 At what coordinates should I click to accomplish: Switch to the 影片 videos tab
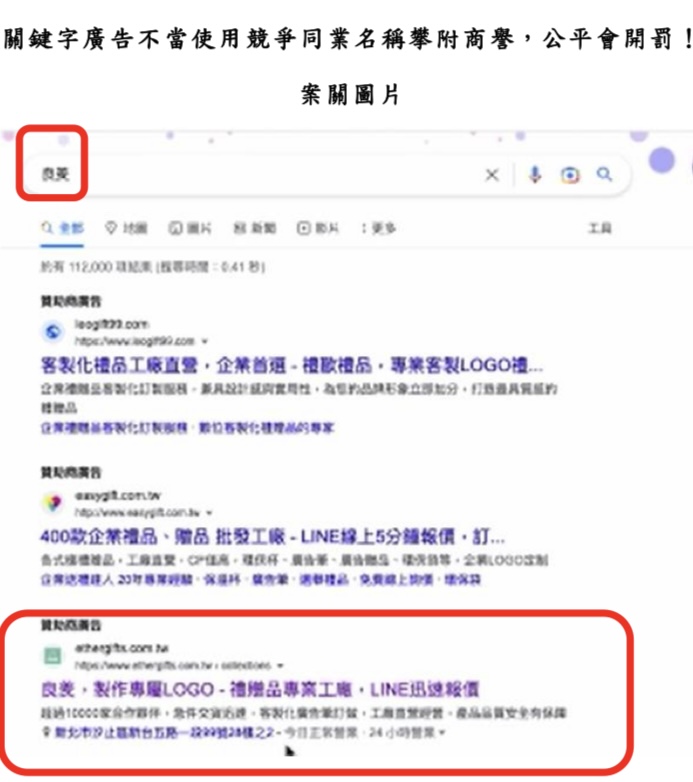coord(318,228)
